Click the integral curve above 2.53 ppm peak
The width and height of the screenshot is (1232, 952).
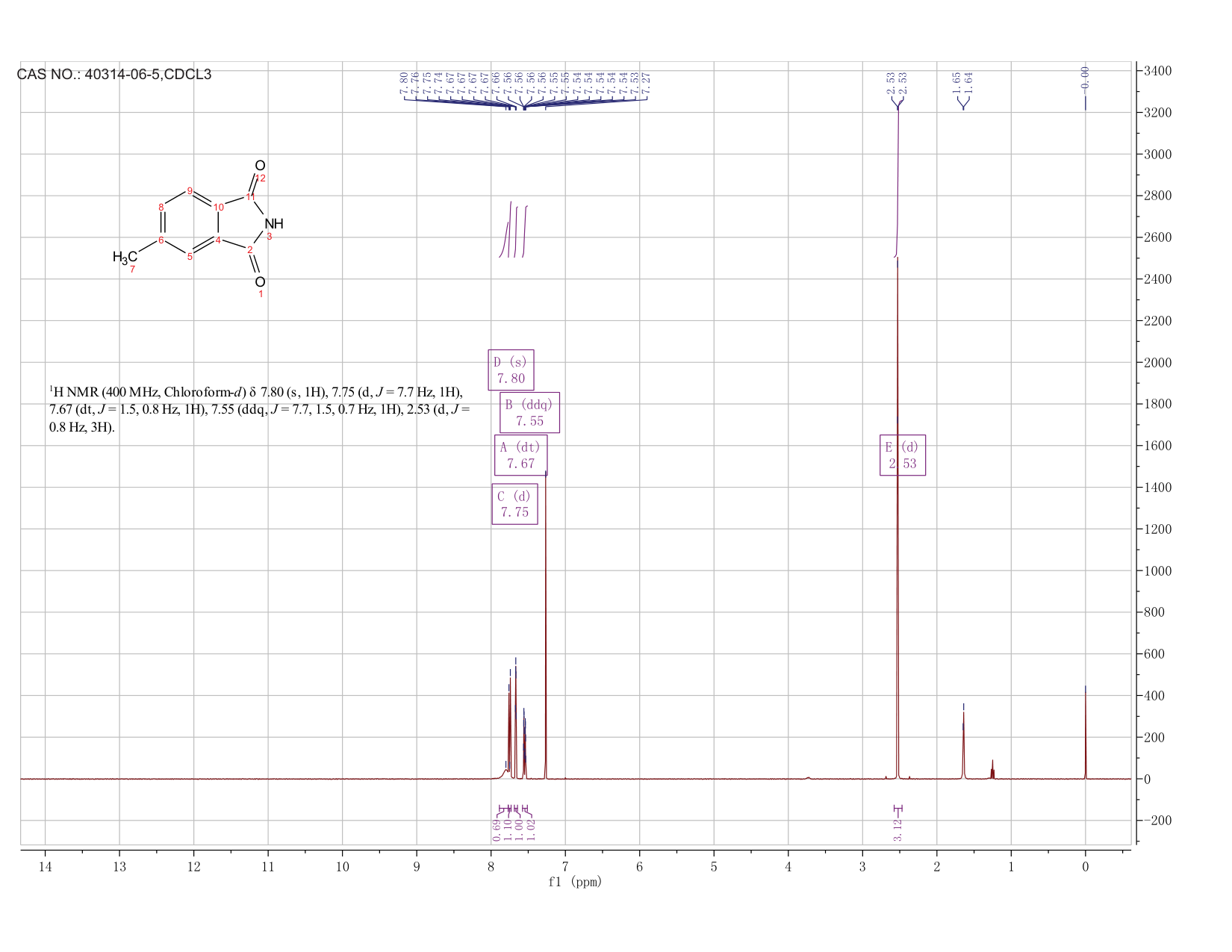897,179
